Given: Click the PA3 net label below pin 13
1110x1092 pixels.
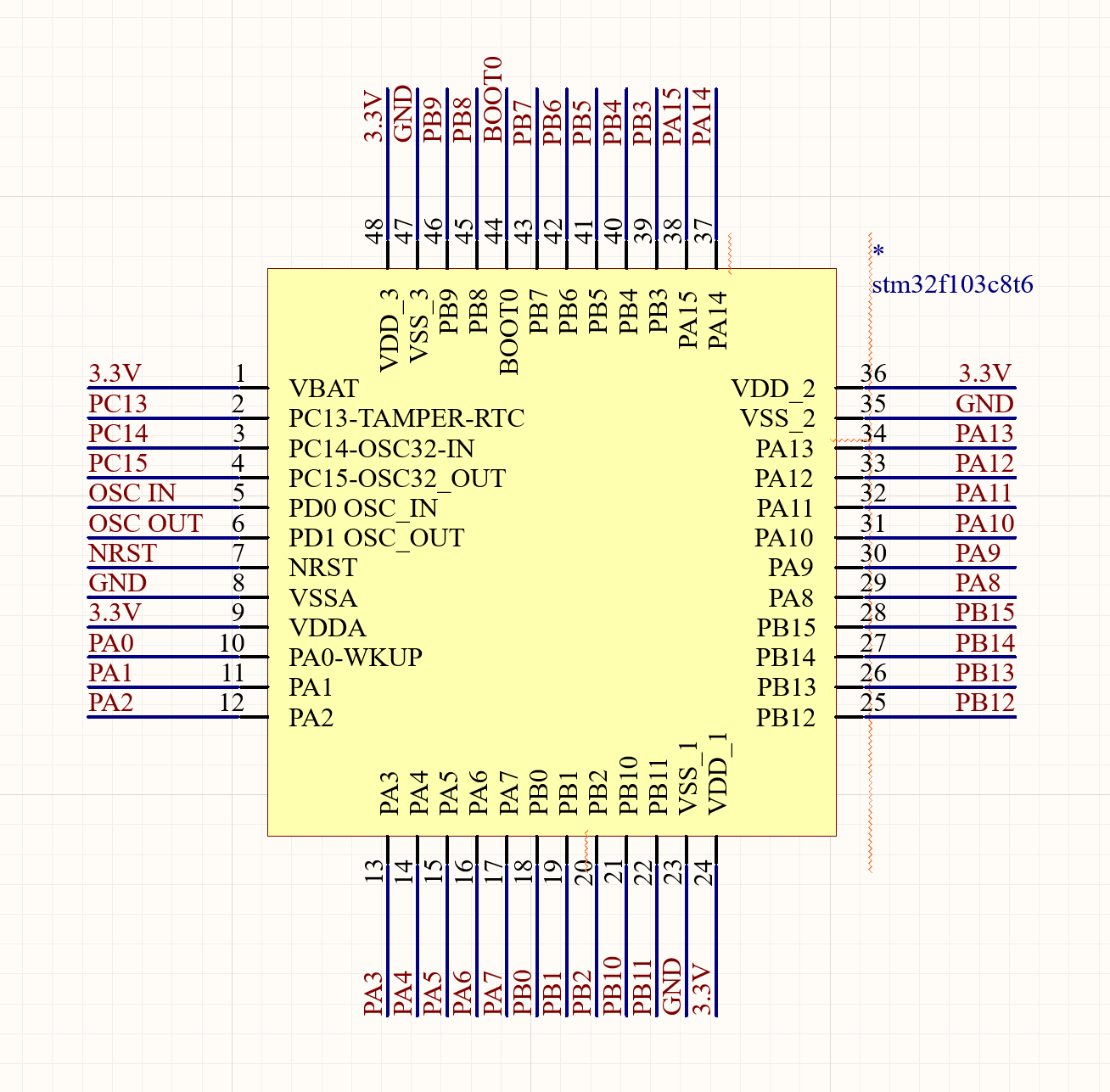Looking at the screenshot, I should pos(373,992).
